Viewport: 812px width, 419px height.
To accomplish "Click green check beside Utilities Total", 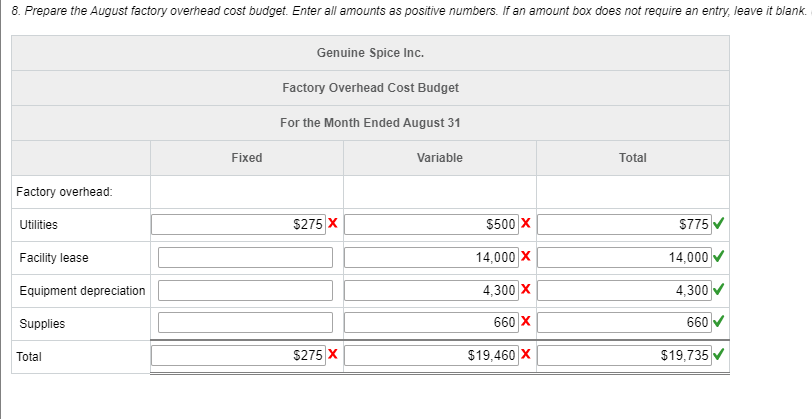I will (718, 224).
